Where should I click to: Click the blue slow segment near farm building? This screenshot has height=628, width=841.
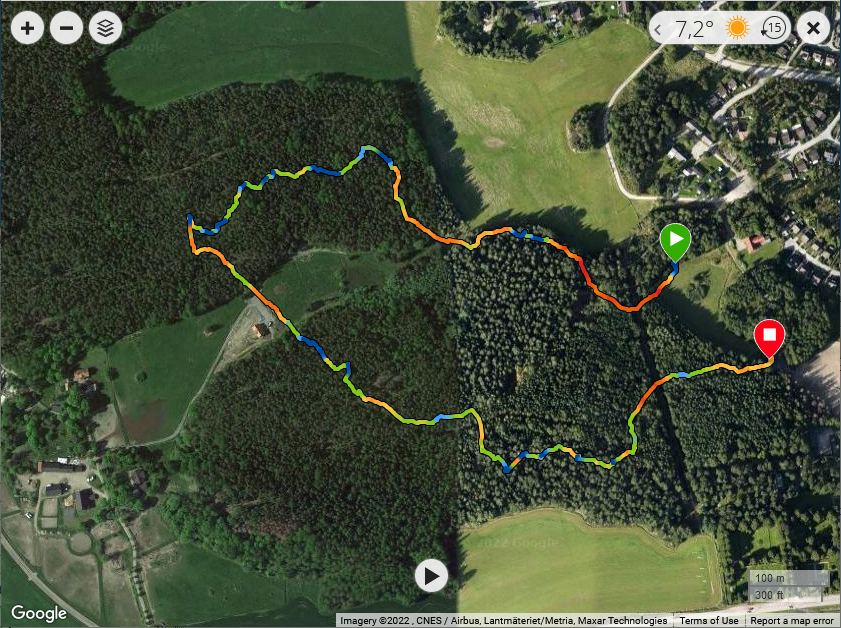(x=312, y=345)
